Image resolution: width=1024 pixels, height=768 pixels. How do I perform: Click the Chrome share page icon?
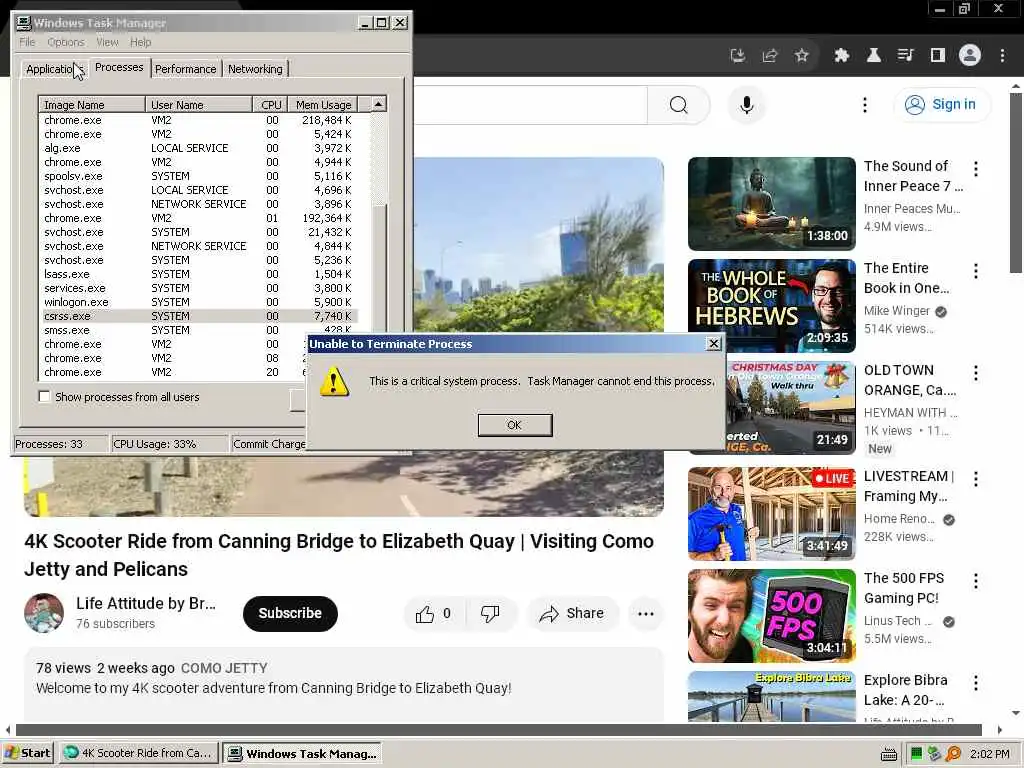[x=770, y=56]
